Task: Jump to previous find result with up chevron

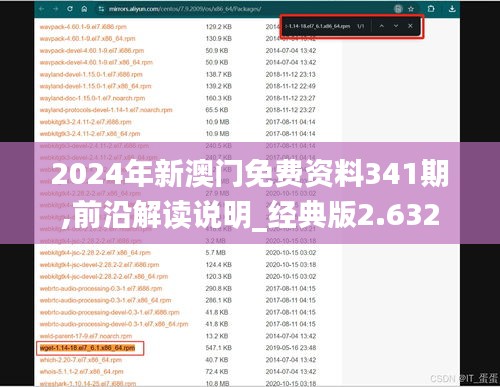Action: click(382, 26)
